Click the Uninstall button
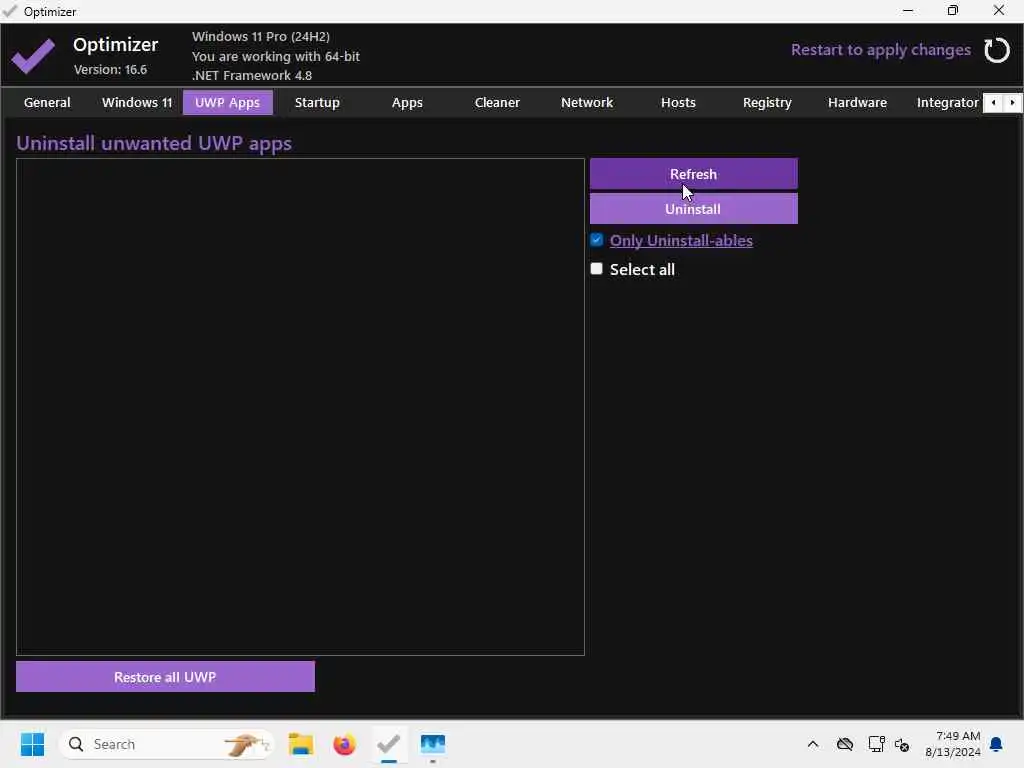This screenshot has height=768, width=1024. pos(694,209)
